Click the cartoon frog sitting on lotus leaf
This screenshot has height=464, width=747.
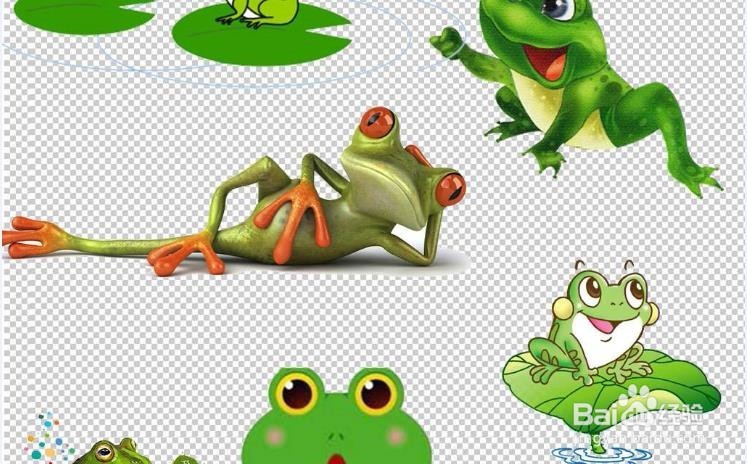pos(611,362)
